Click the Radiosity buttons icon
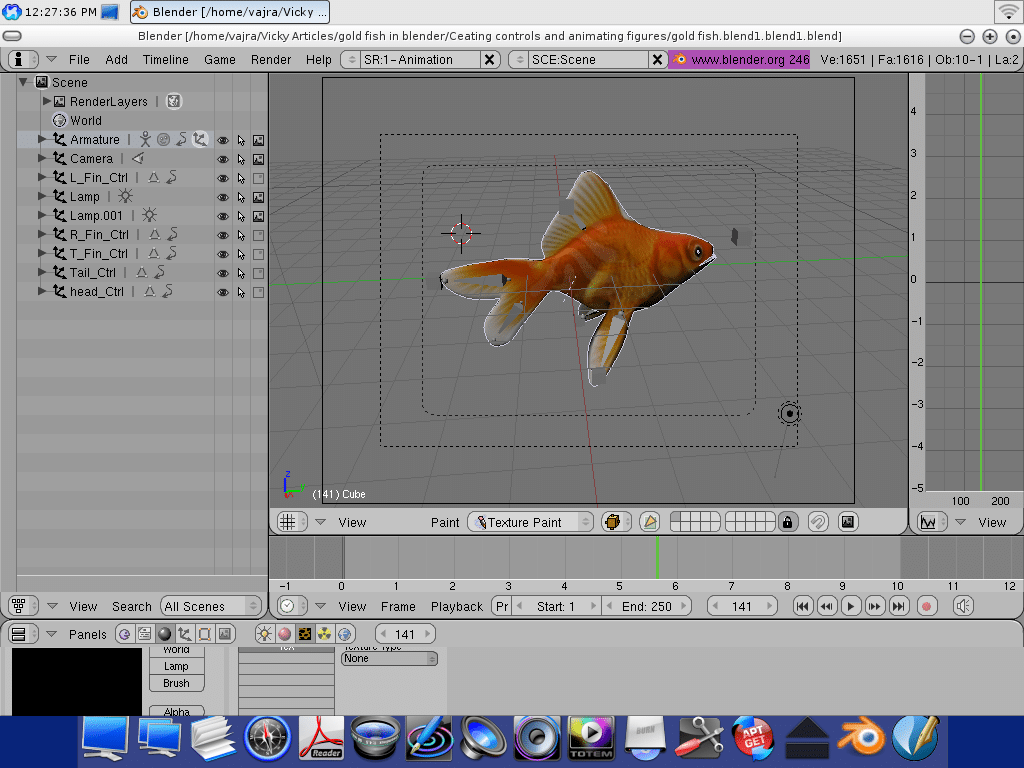The image size is (1024, 768). (x=325, y=634)
